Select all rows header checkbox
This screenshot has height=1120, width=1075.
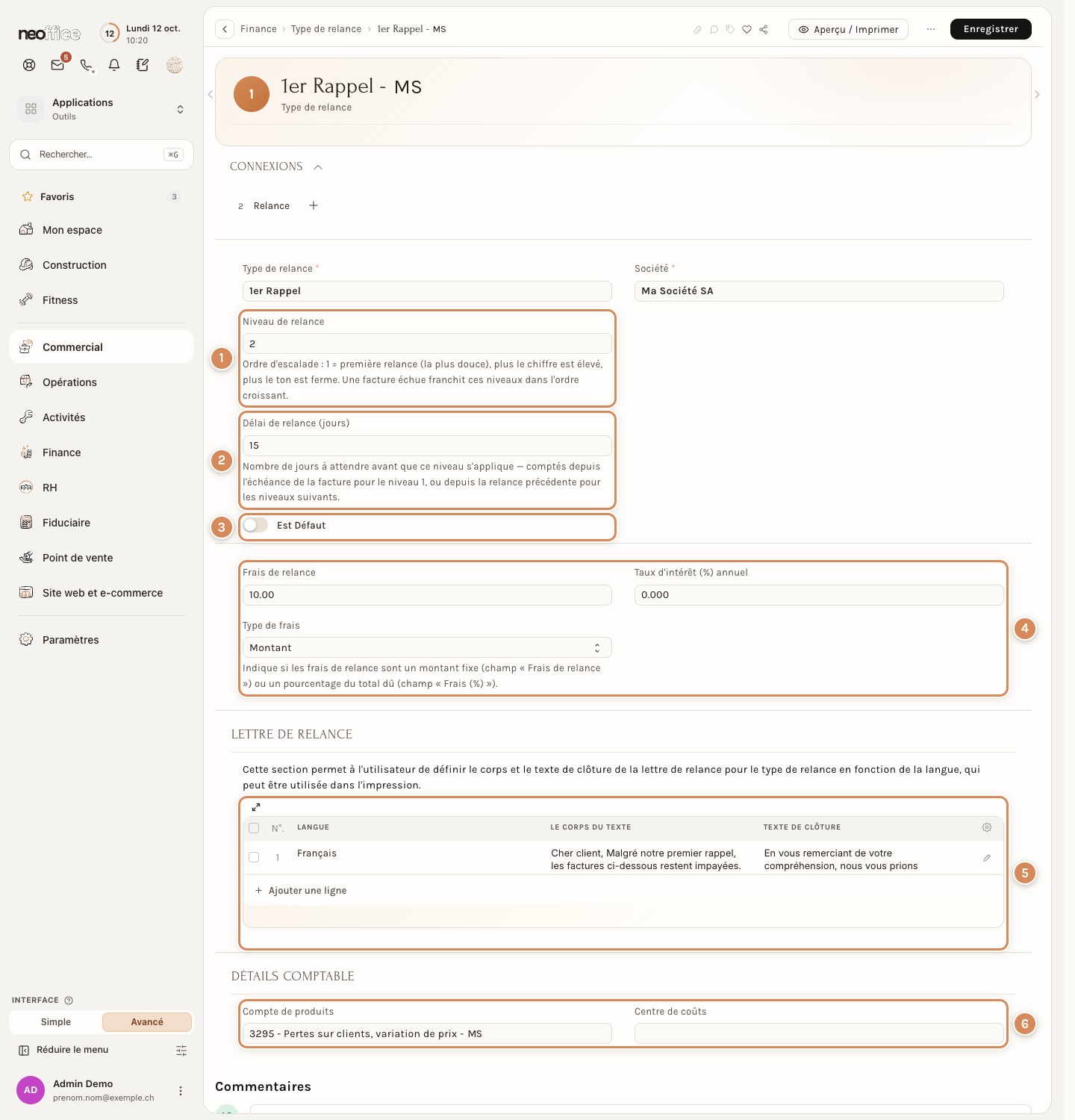(x=254, y=828)
